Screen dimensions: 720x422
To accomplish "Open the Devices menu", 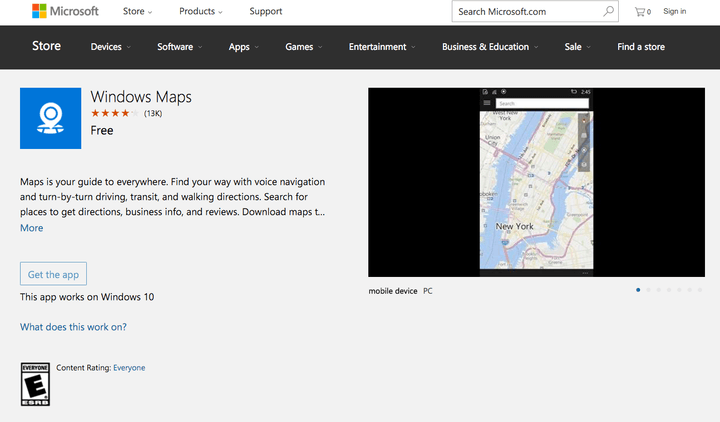I will 111,47.
